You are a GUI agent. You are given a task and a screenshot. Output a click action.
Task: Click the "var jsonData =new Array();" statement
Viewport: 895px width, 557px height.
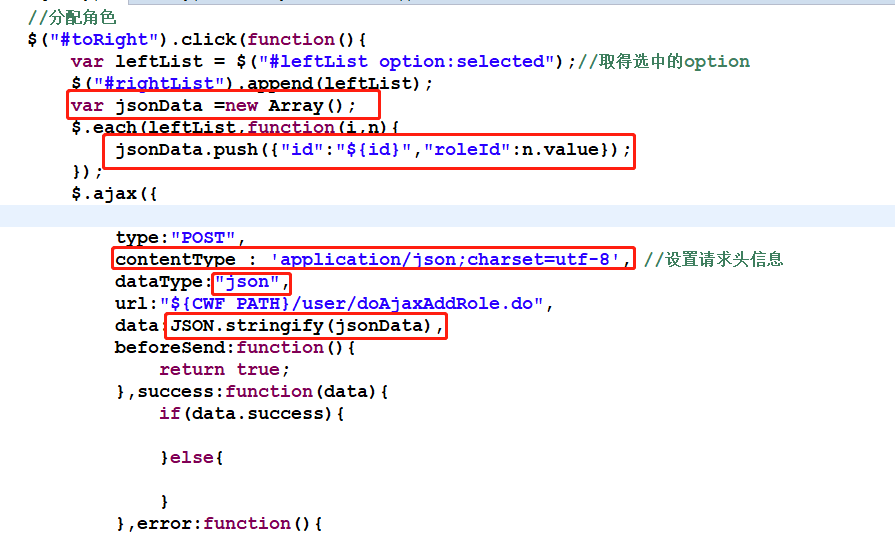(224, 106)
